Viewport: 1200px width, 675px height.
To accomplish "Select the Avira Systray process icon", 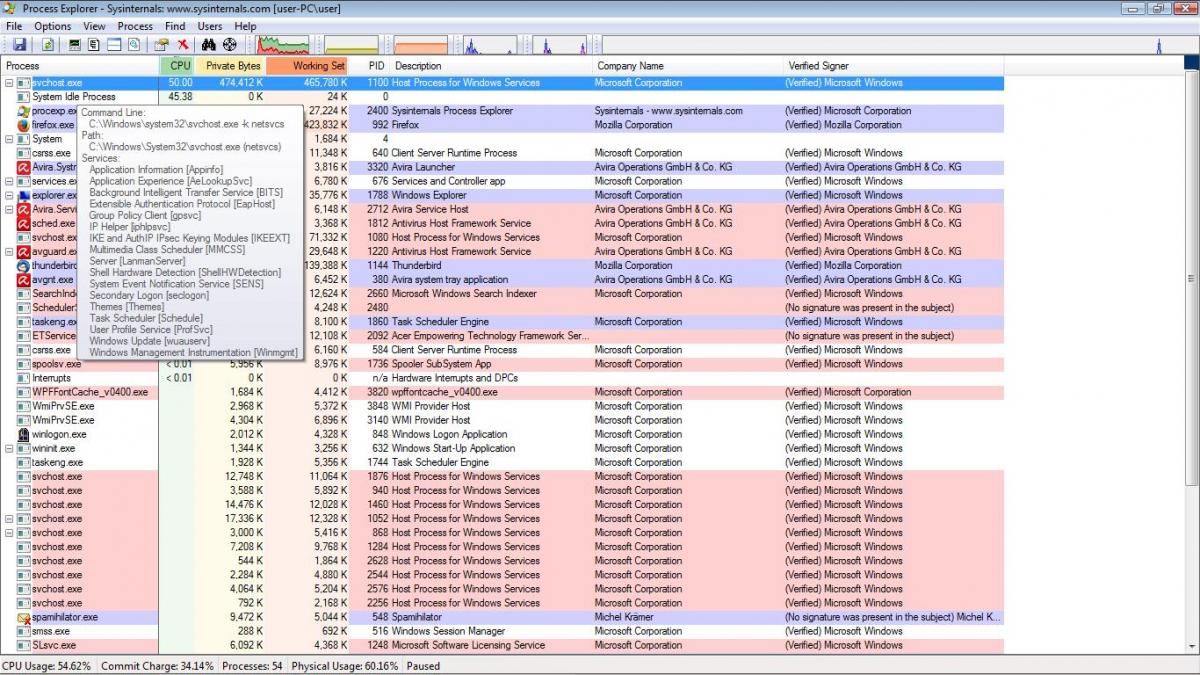I will 24,167.
